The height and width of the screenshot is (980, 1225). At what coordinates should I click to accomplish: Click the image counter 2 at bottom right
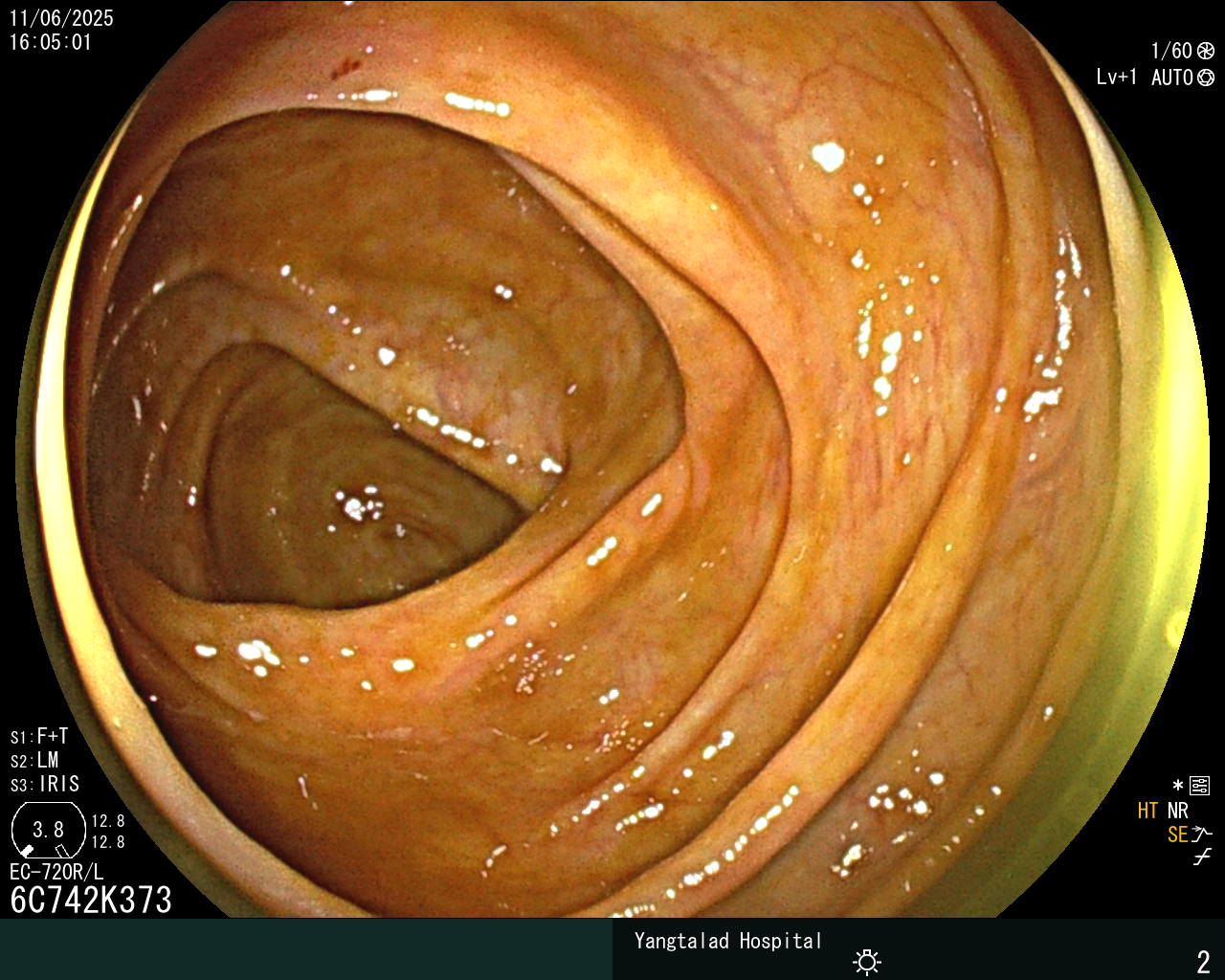coord(1203,961)
